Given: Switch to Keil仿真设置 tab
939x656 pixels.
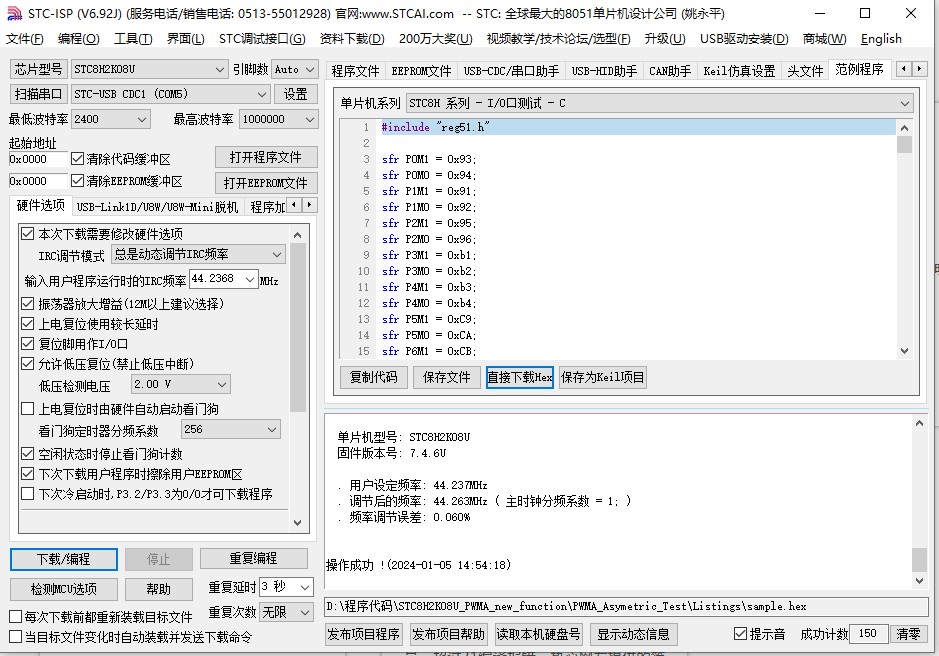Looking at the screenshot, I should (739, 71).
